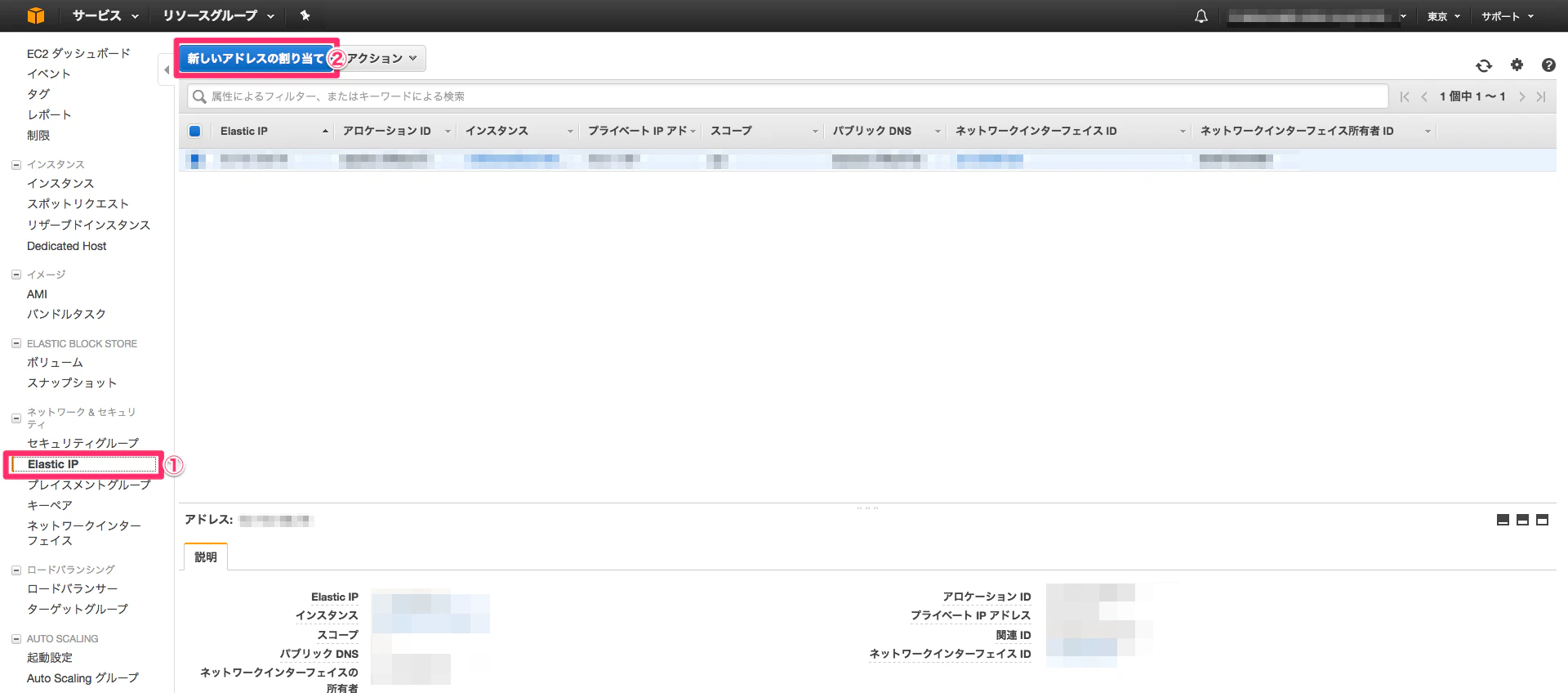This screenshot has width=1568, height=693.
Task: Maximize the details pane with last layout icon
Action: (1542, 520)
